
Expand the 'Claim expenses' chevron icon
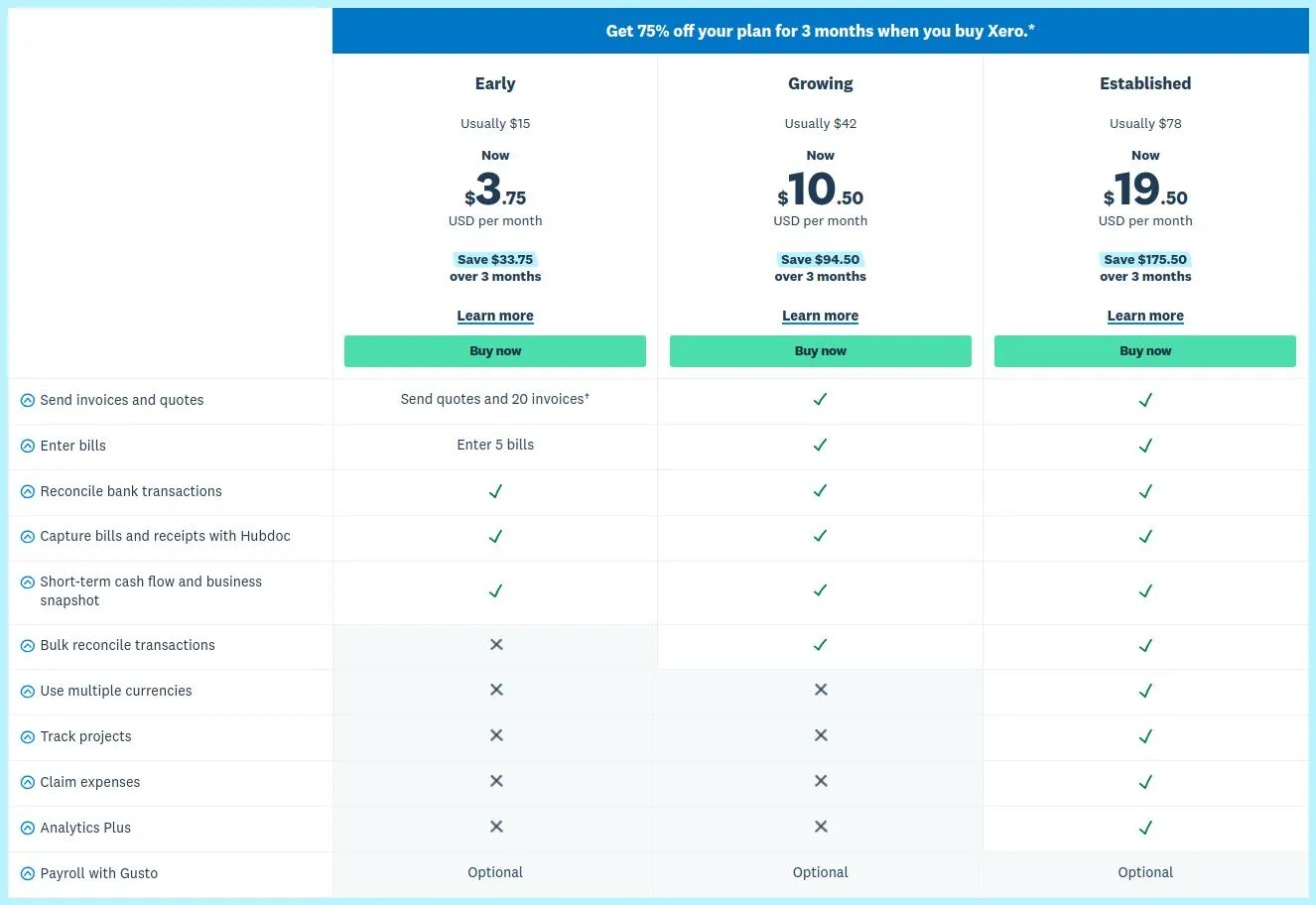click(x=28, y=783)
